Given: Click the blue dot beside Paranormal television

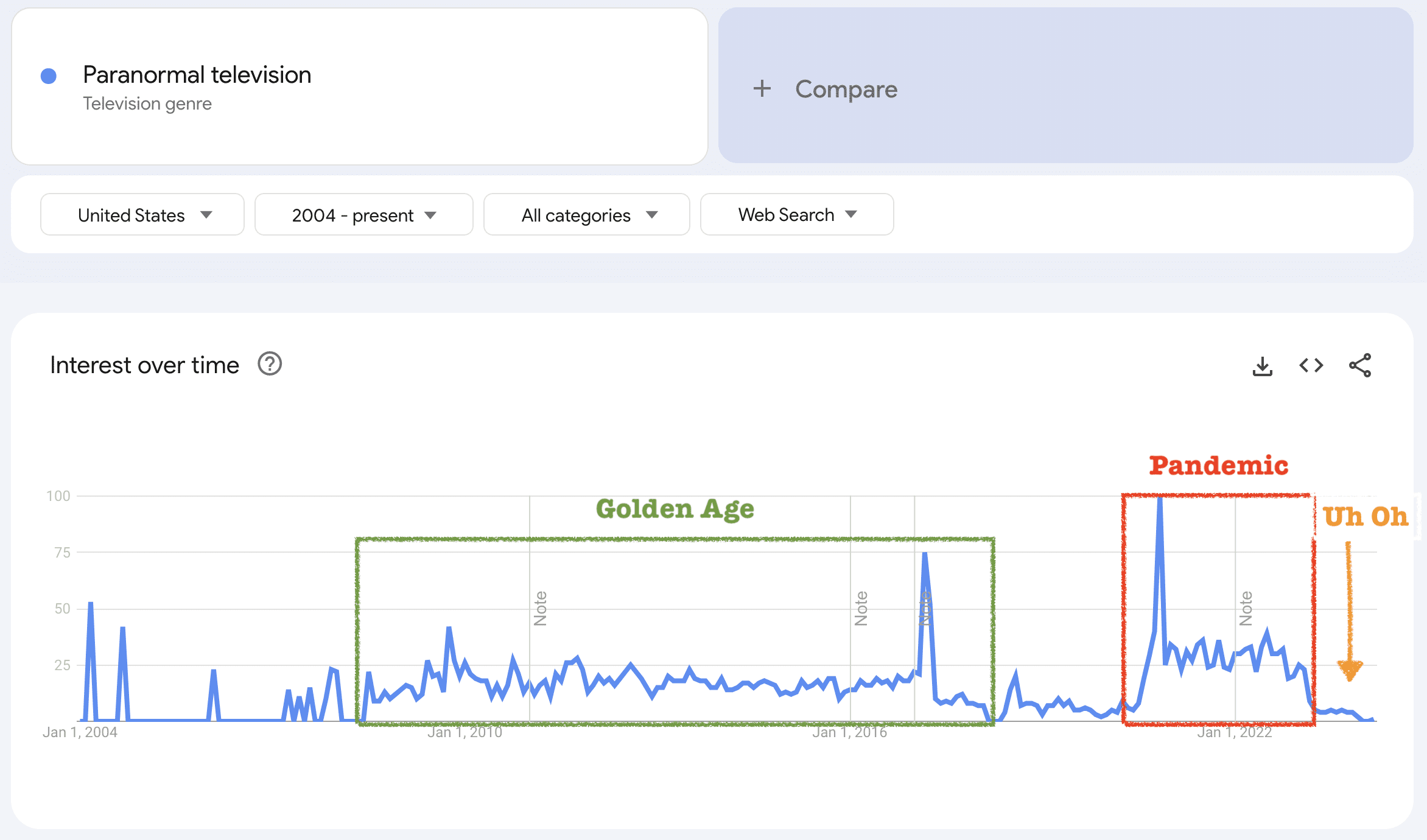Looking at the screenshot, I should [49, 76].
